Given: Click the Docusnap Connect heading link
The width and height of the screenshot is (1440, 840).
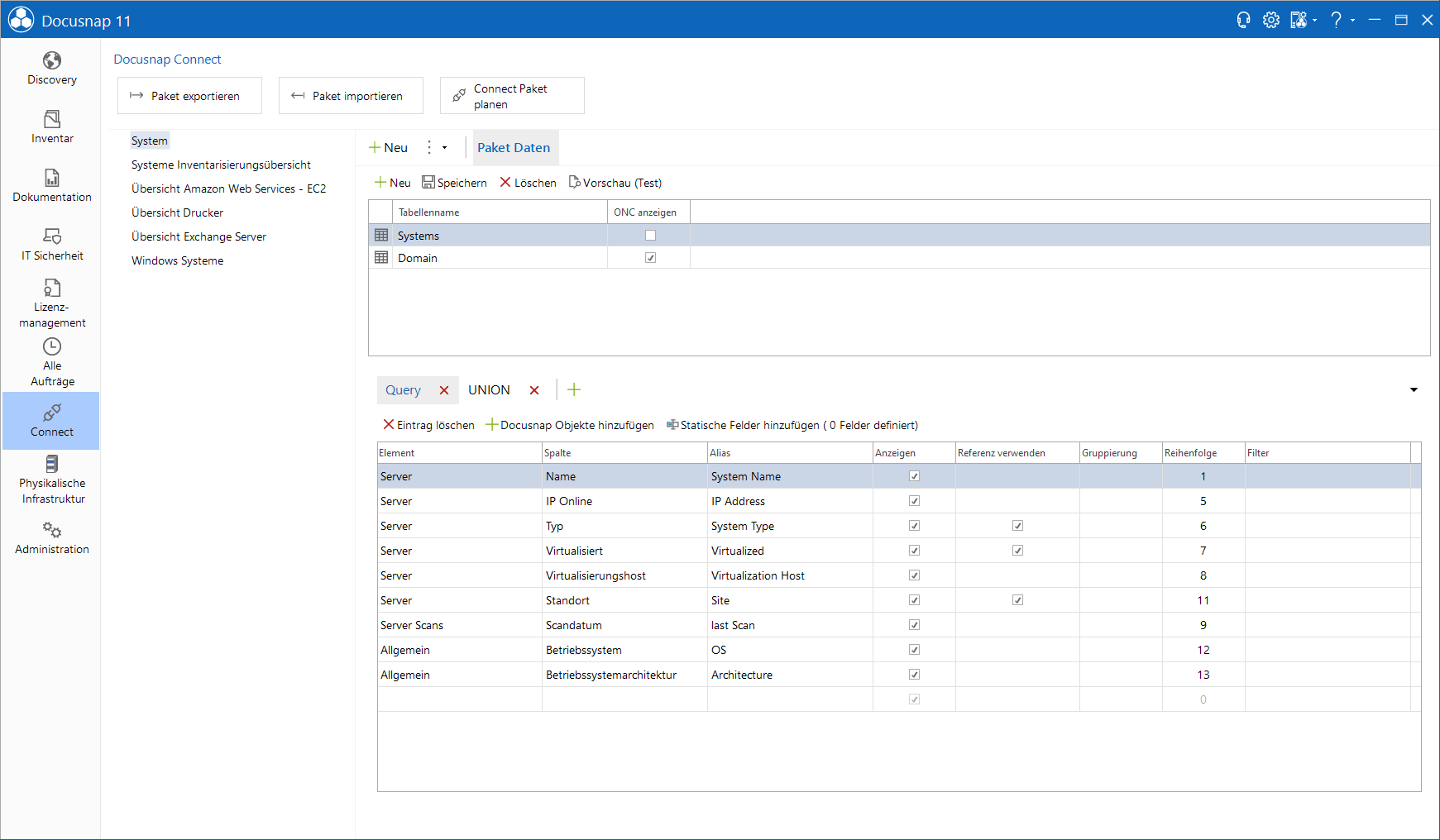Looking at the screenshot, I should click(167, 60).
